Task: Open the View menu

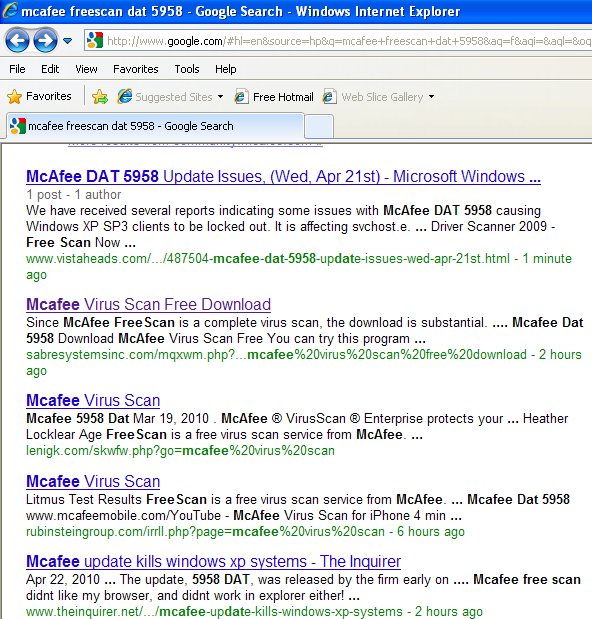Action: 86,69
